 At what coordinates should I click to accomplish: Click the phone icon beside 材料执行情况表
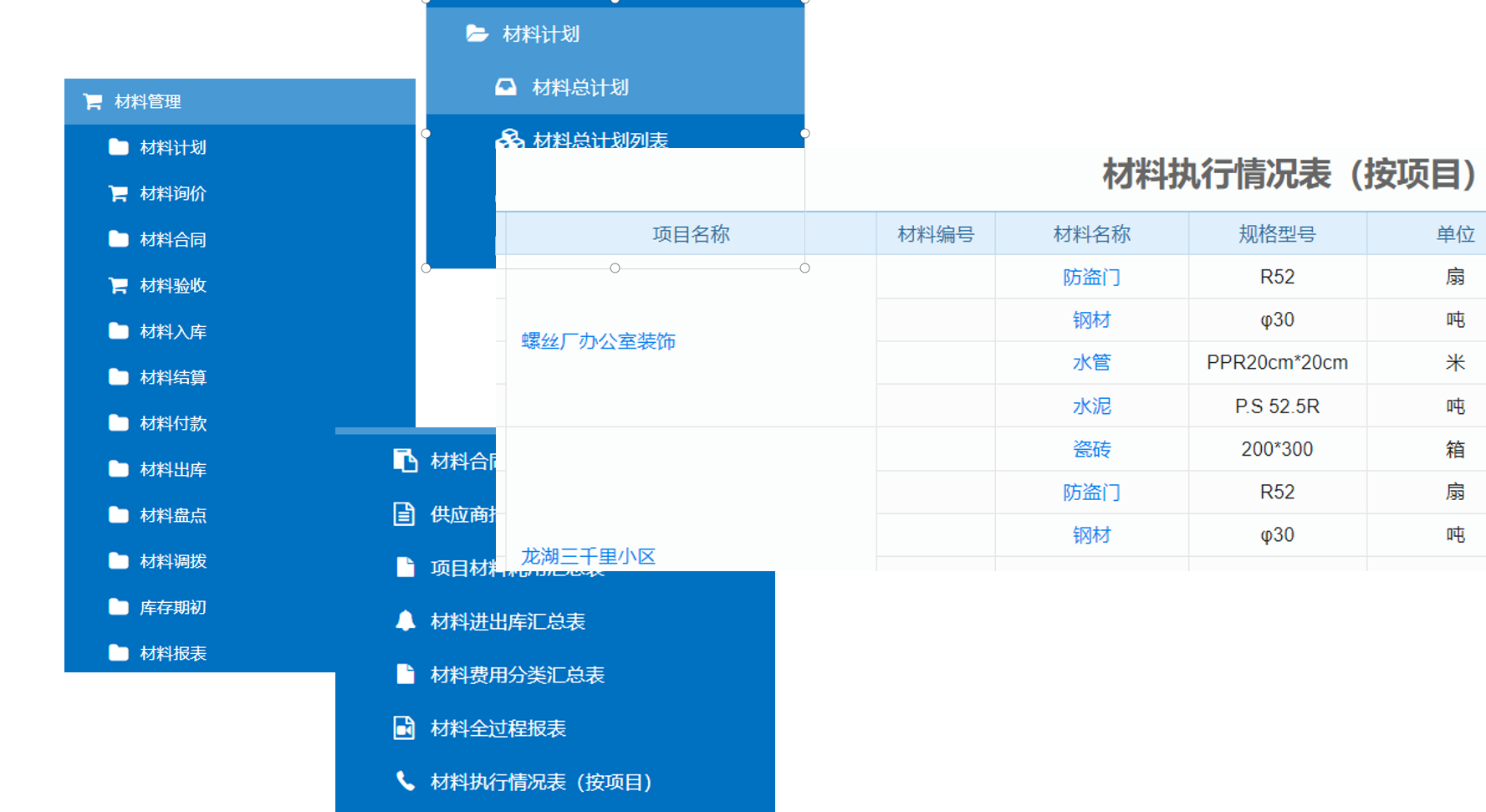point(406,782)
